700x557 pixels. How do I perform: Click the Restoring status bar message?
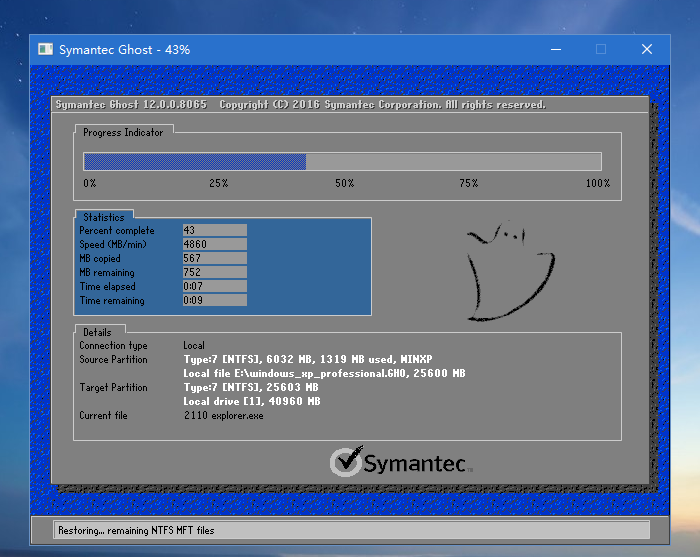tap(136, 530)
